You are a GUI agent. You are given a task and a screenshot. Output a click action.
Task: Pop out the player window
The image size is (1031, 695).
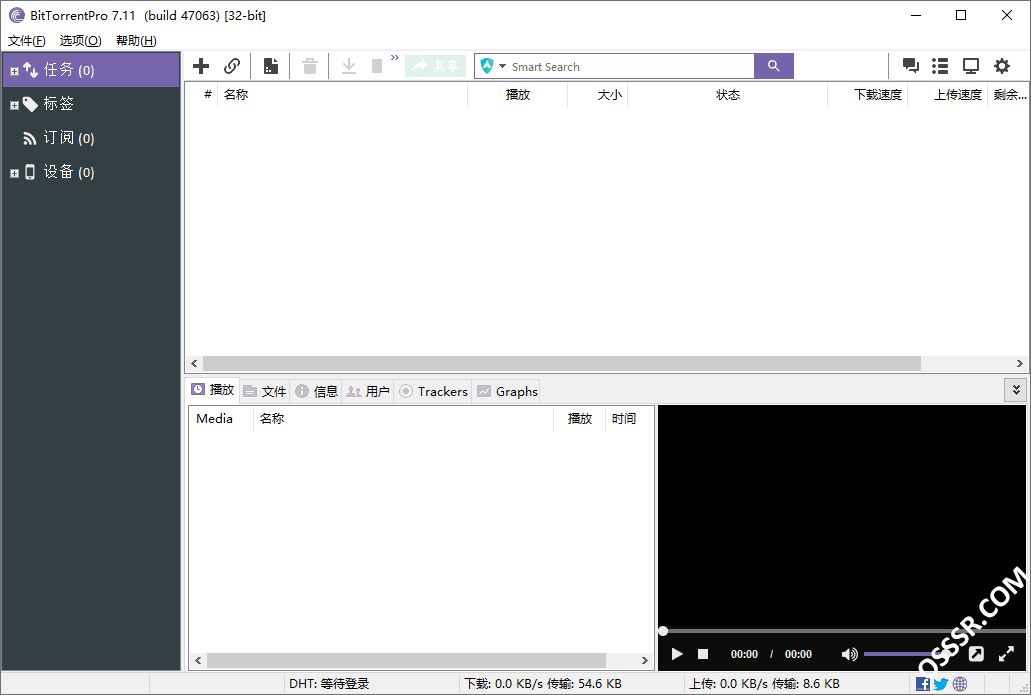(976, 654)
